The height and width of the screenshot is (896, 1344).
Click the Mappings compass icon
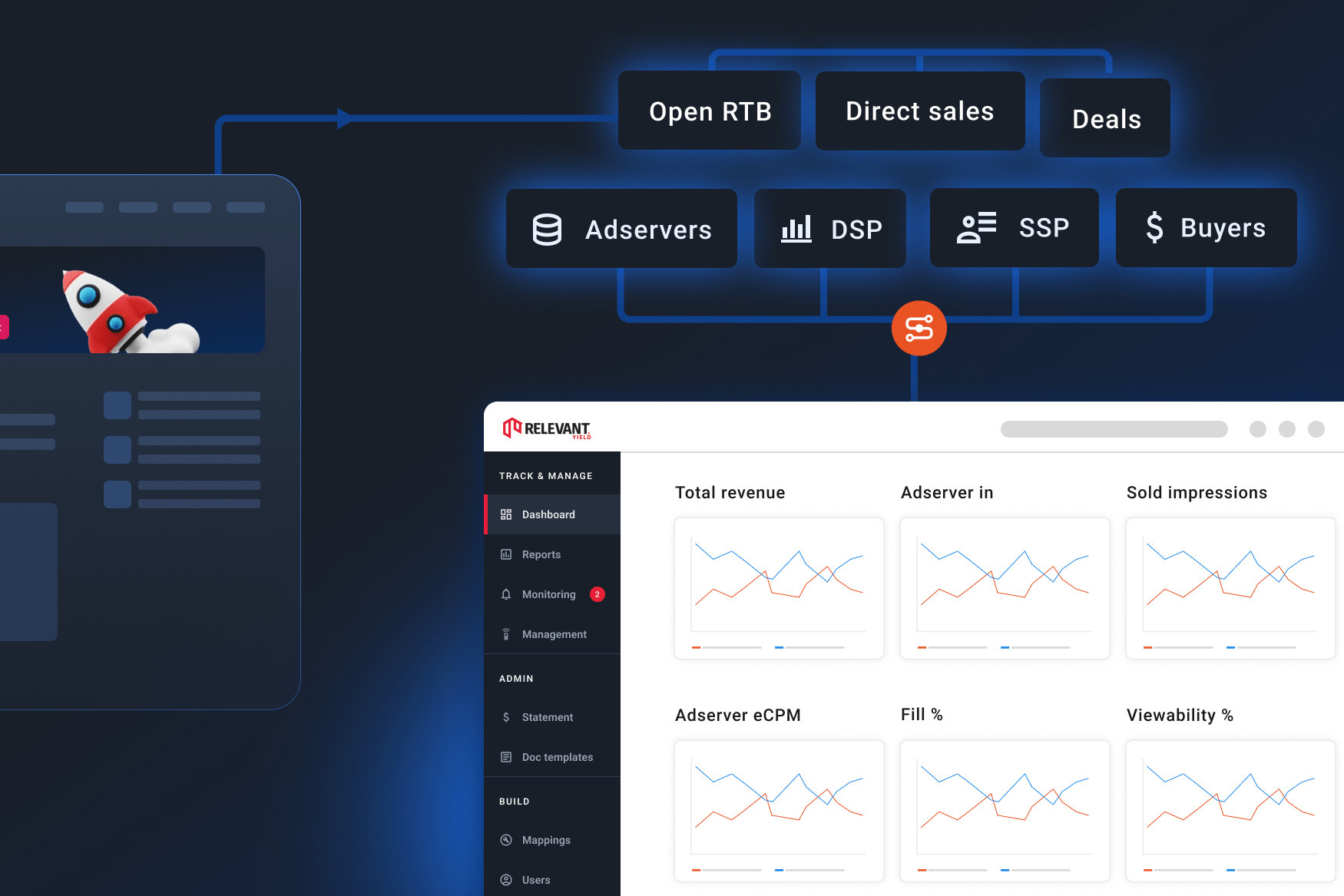coord(506,840)
